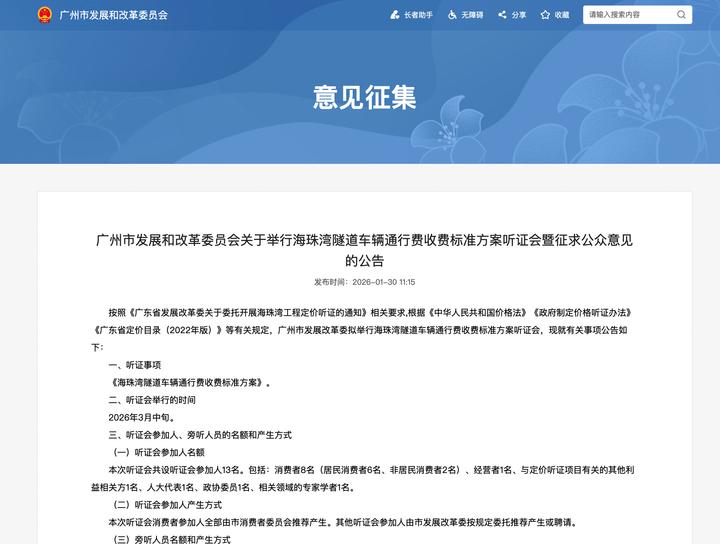Click the 长者助手 elder assistant icon

point(394,15)
